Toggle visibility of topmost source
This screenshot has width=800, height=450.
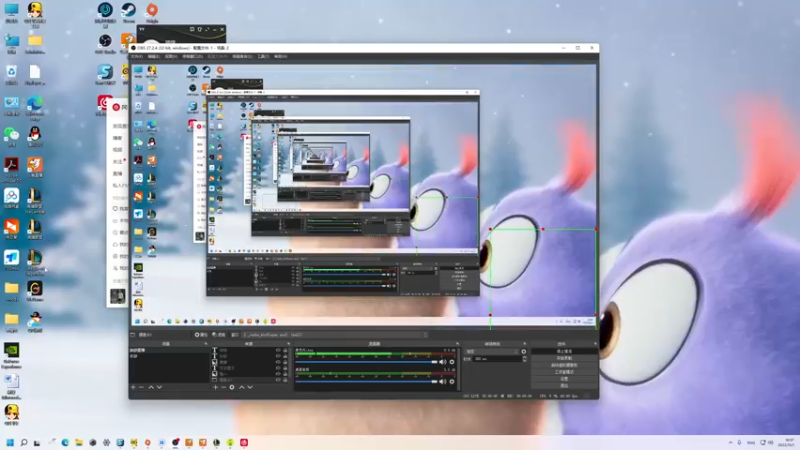click(x=278, y=350)
